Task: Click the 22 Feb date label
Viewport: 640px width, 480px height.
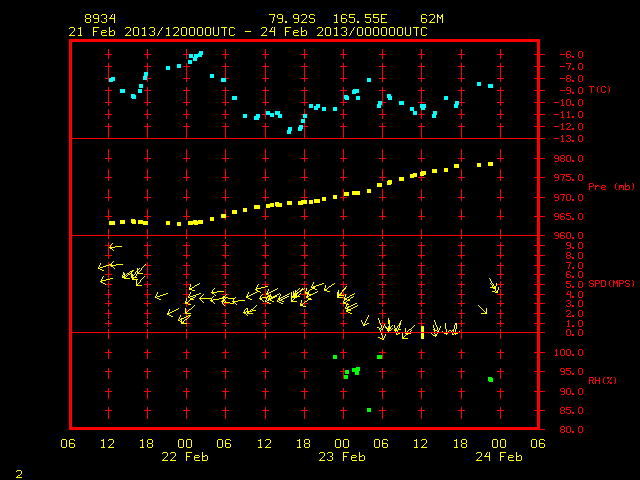Action: pos(185,457)
